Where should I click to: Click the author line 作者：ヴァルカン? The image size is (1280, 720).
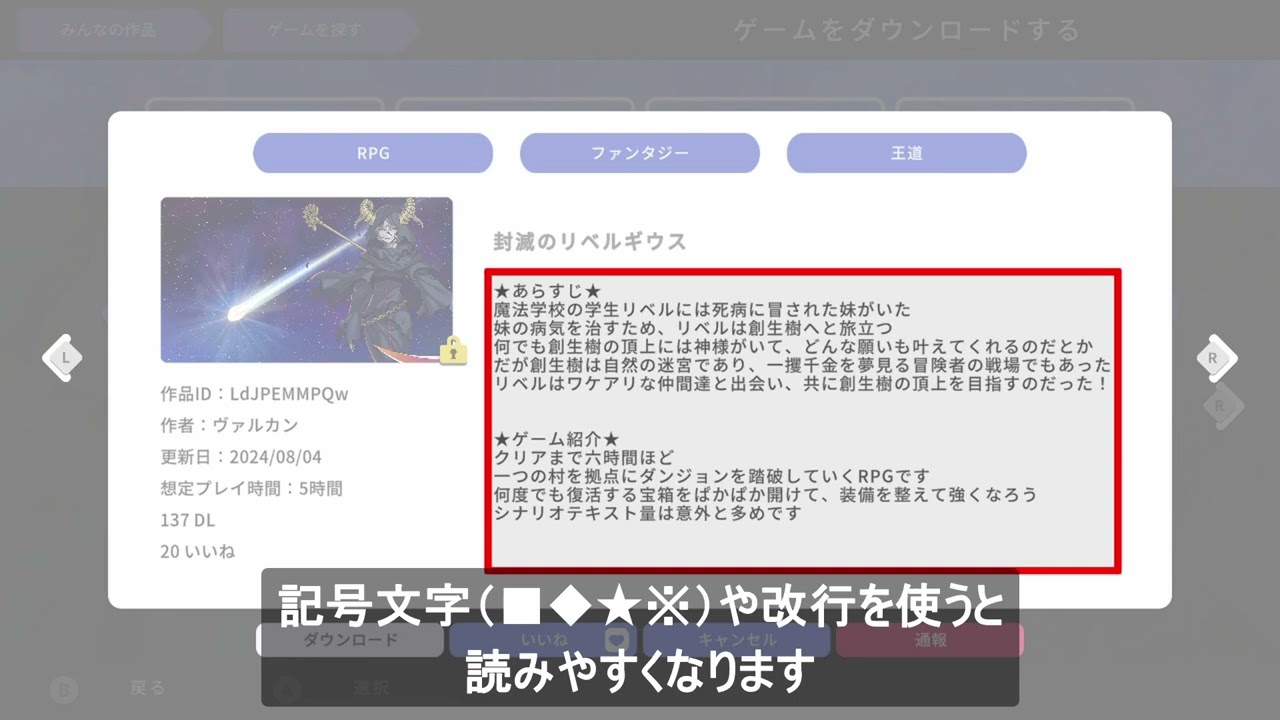[x=229, y=425]
